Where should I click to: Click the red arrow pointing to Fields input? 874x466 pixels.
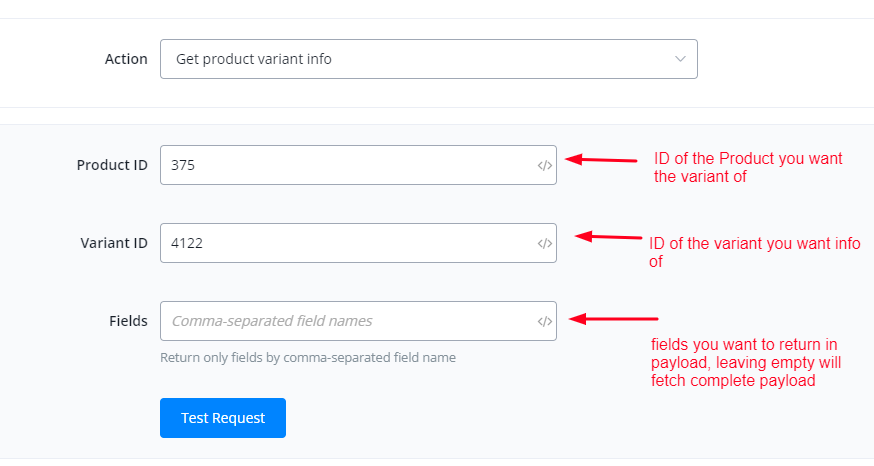pos(614,319)
